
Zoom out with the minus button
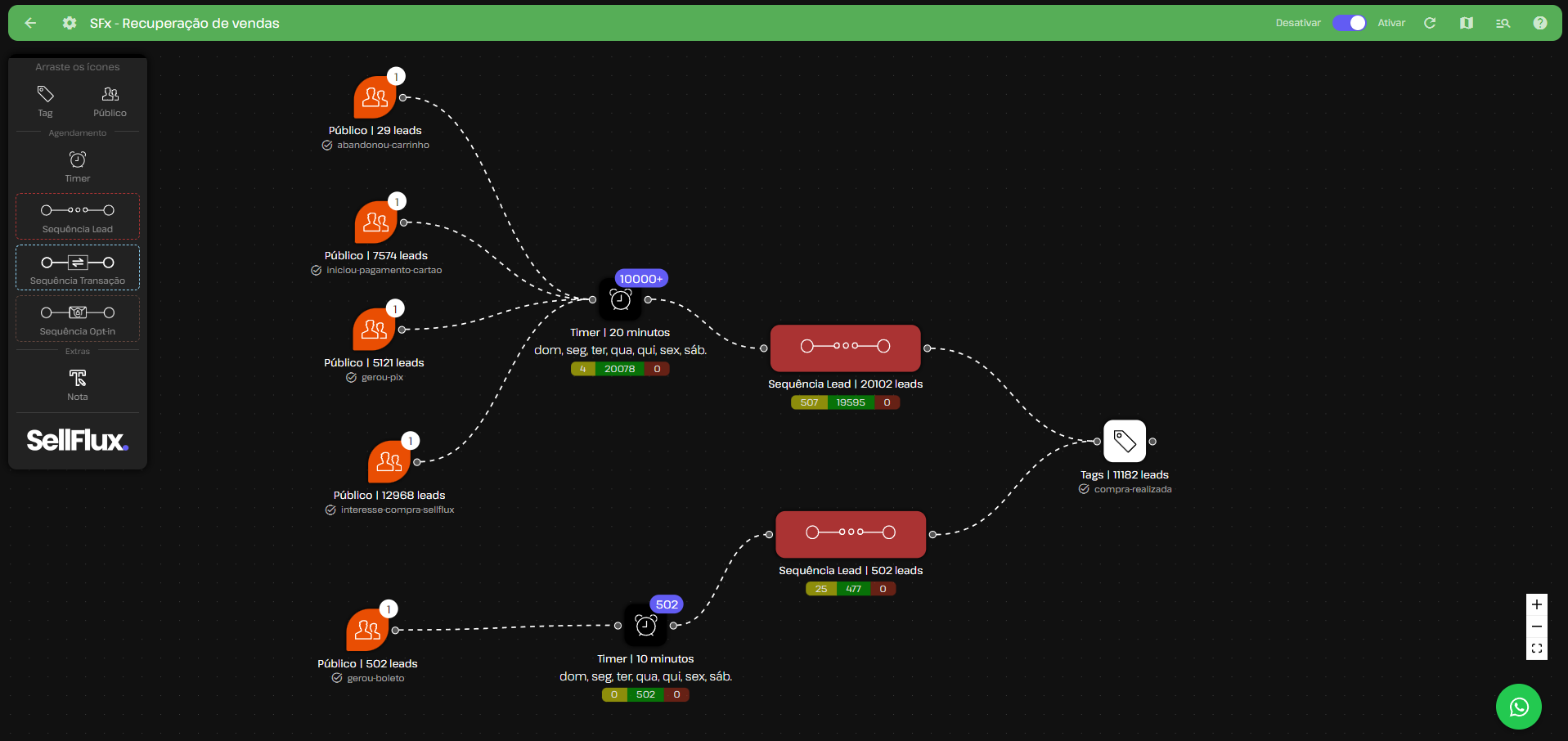point(1537,626)
